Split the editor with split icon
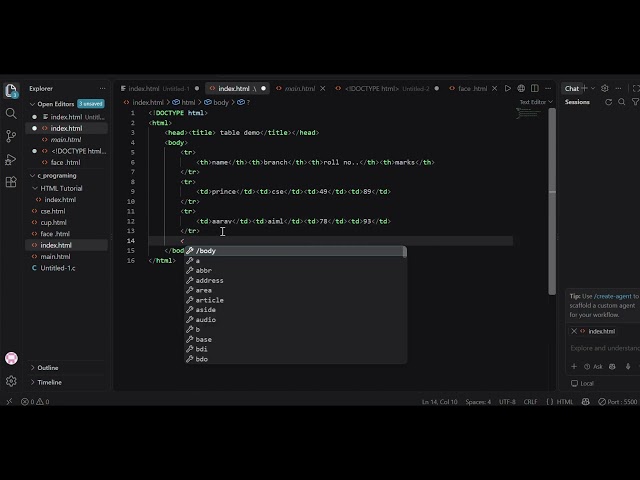640x480 pixels. [534, 88]
